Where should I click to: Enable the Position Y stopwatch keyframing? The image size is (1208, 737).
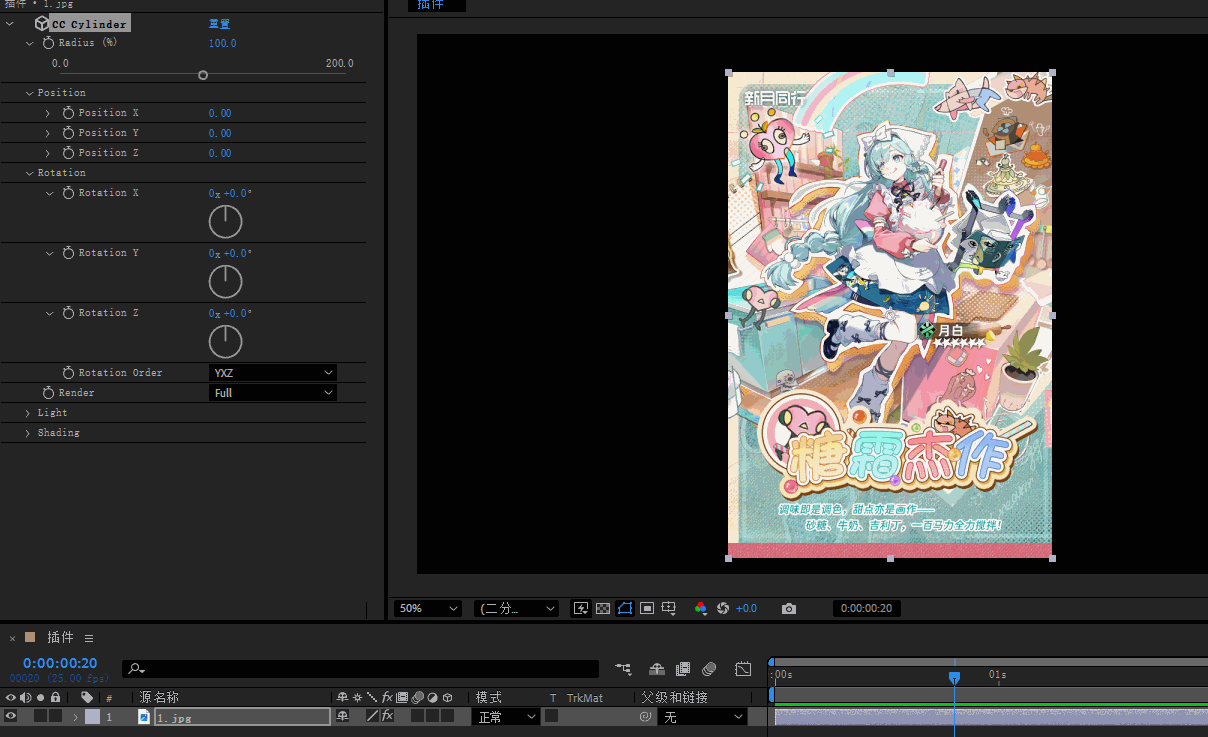(68, 133)
